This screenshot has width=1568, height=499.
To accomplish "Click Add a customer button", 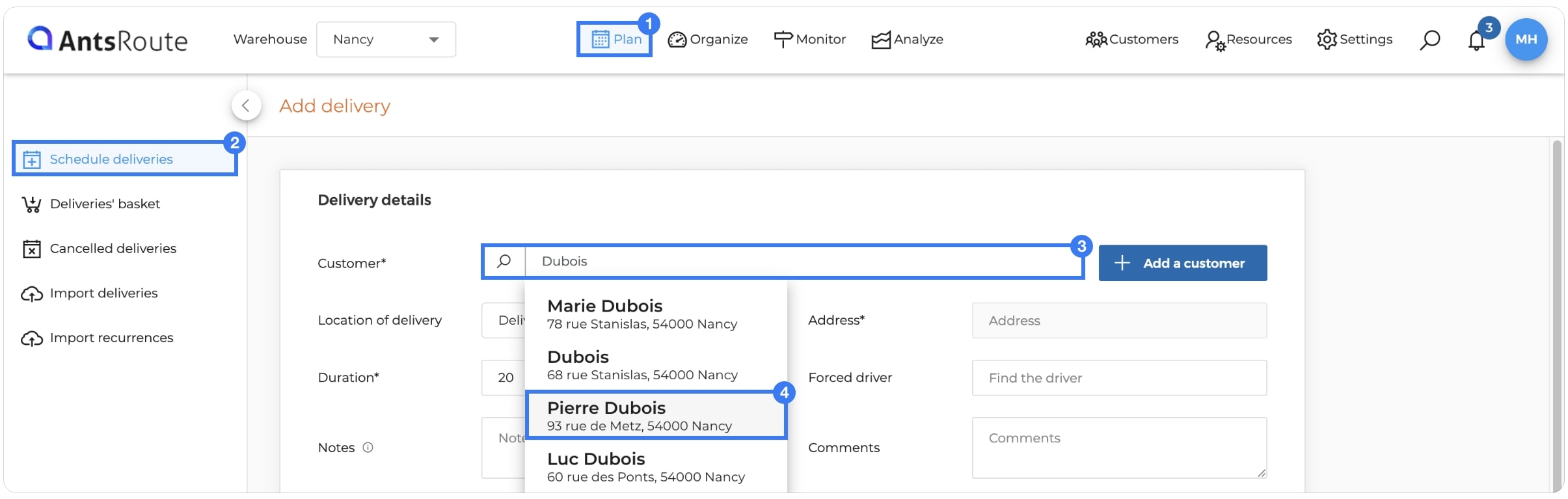I will [1183, 263].
